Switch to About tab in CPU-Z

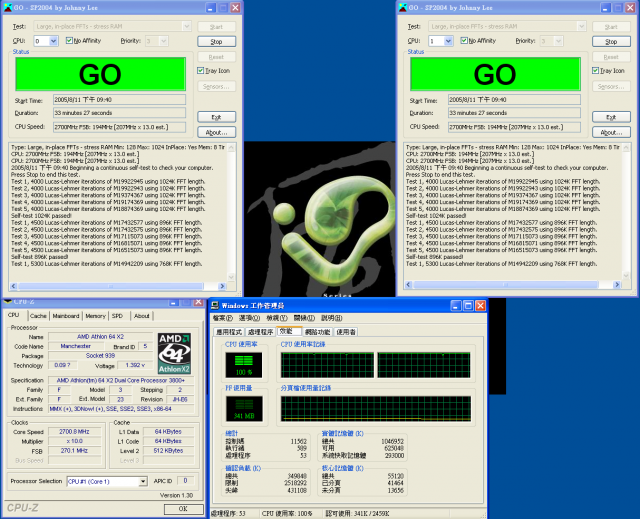tap(142, 316)
